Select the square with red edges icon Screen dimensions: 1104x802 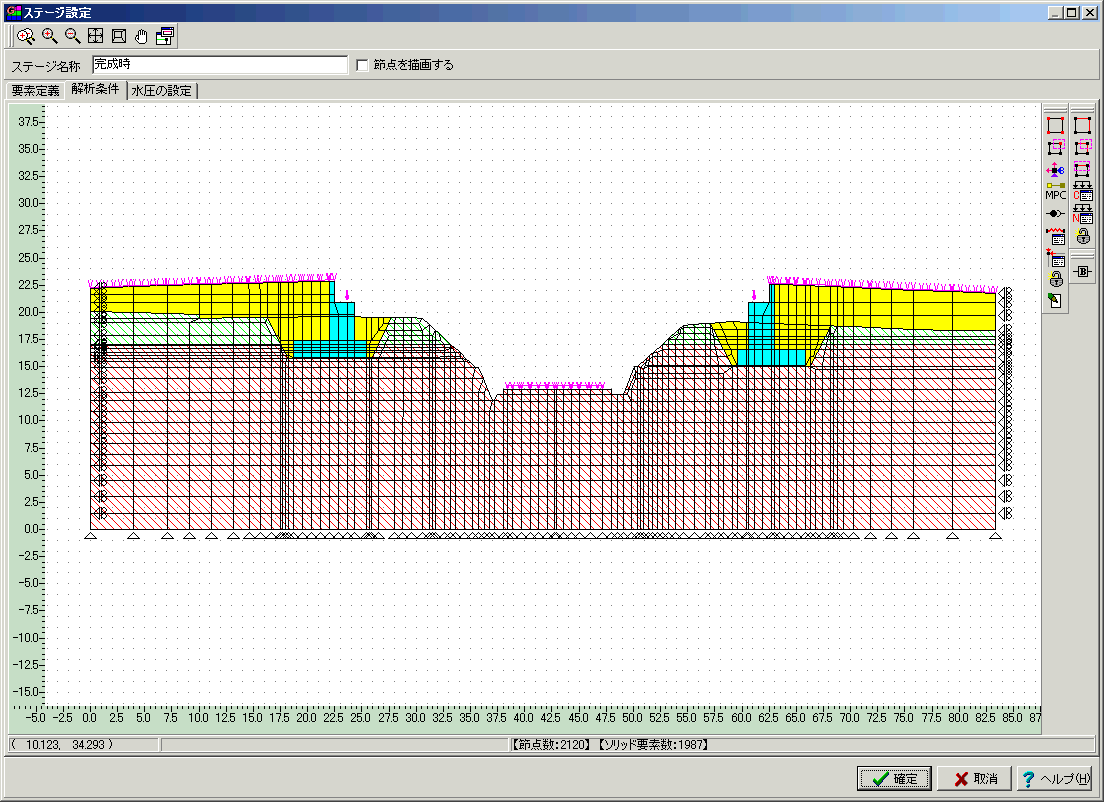[1082, 126]
